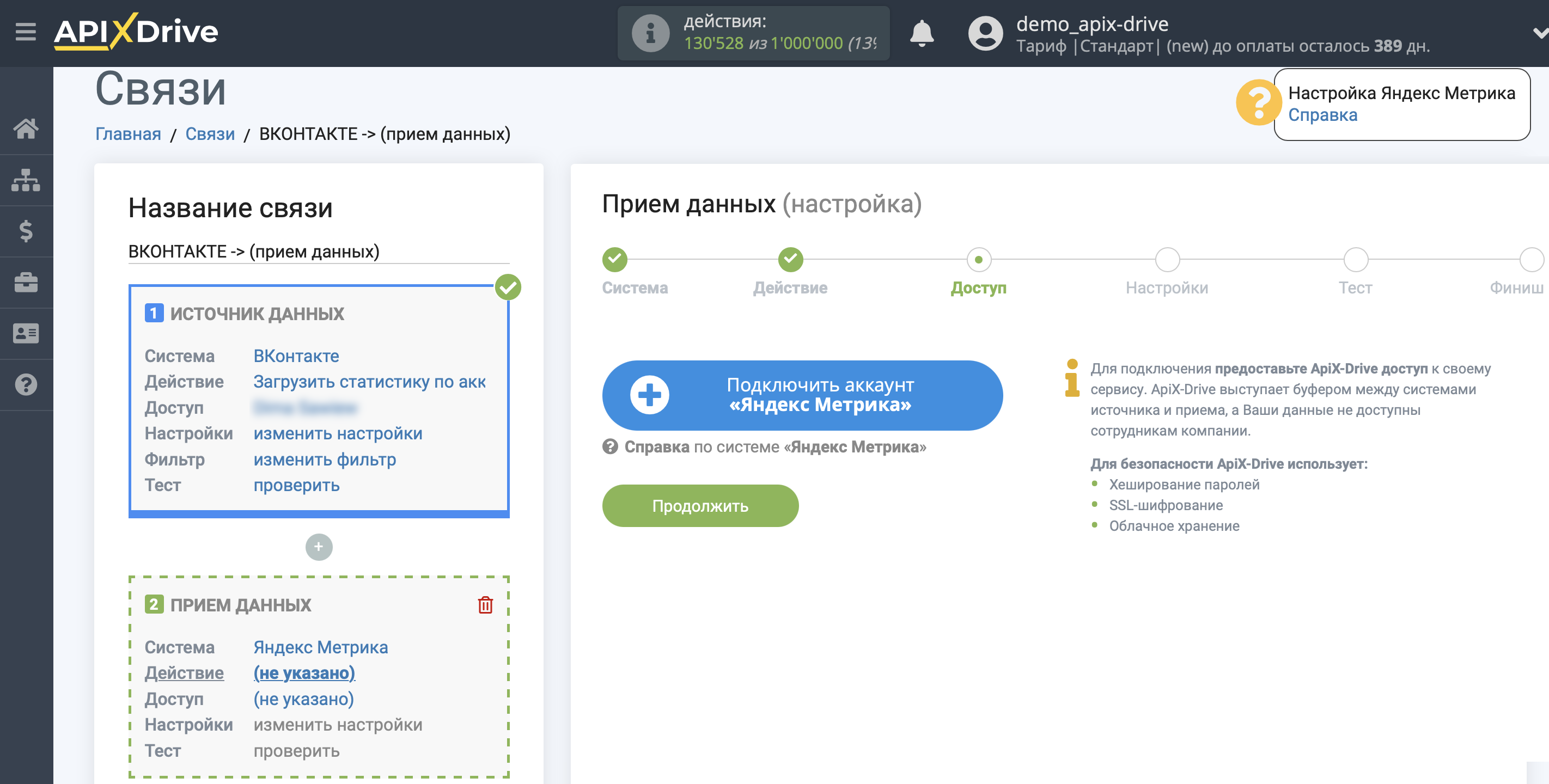The height and width of the screenshot is (784, 1549).
Task: Click the actions counter 130'528 из 1'000'000
Action: [x=764, y=44]
